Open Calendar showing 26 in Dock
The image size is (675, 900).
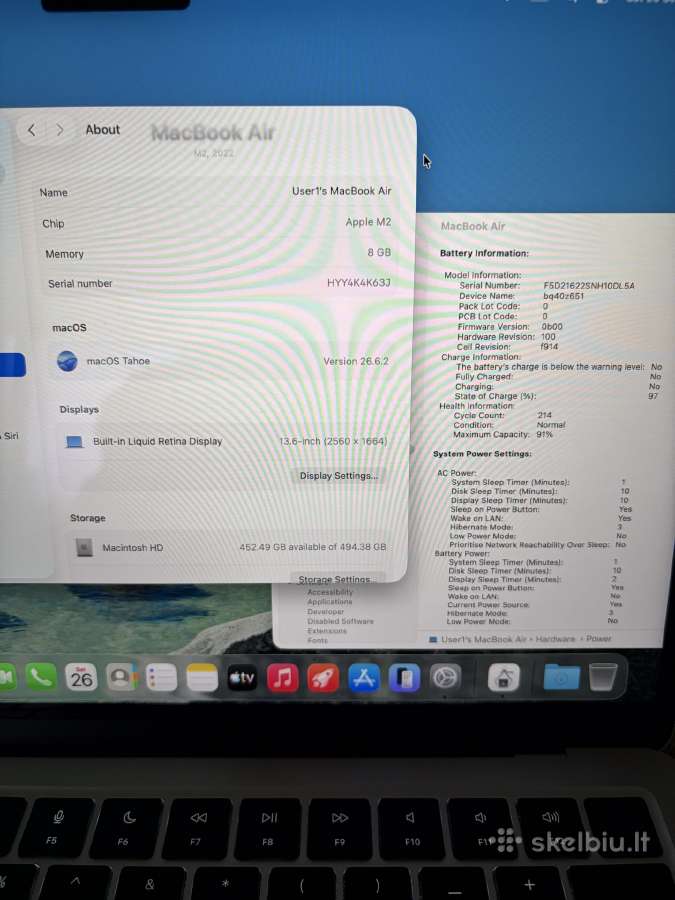[x=81, y=678]
